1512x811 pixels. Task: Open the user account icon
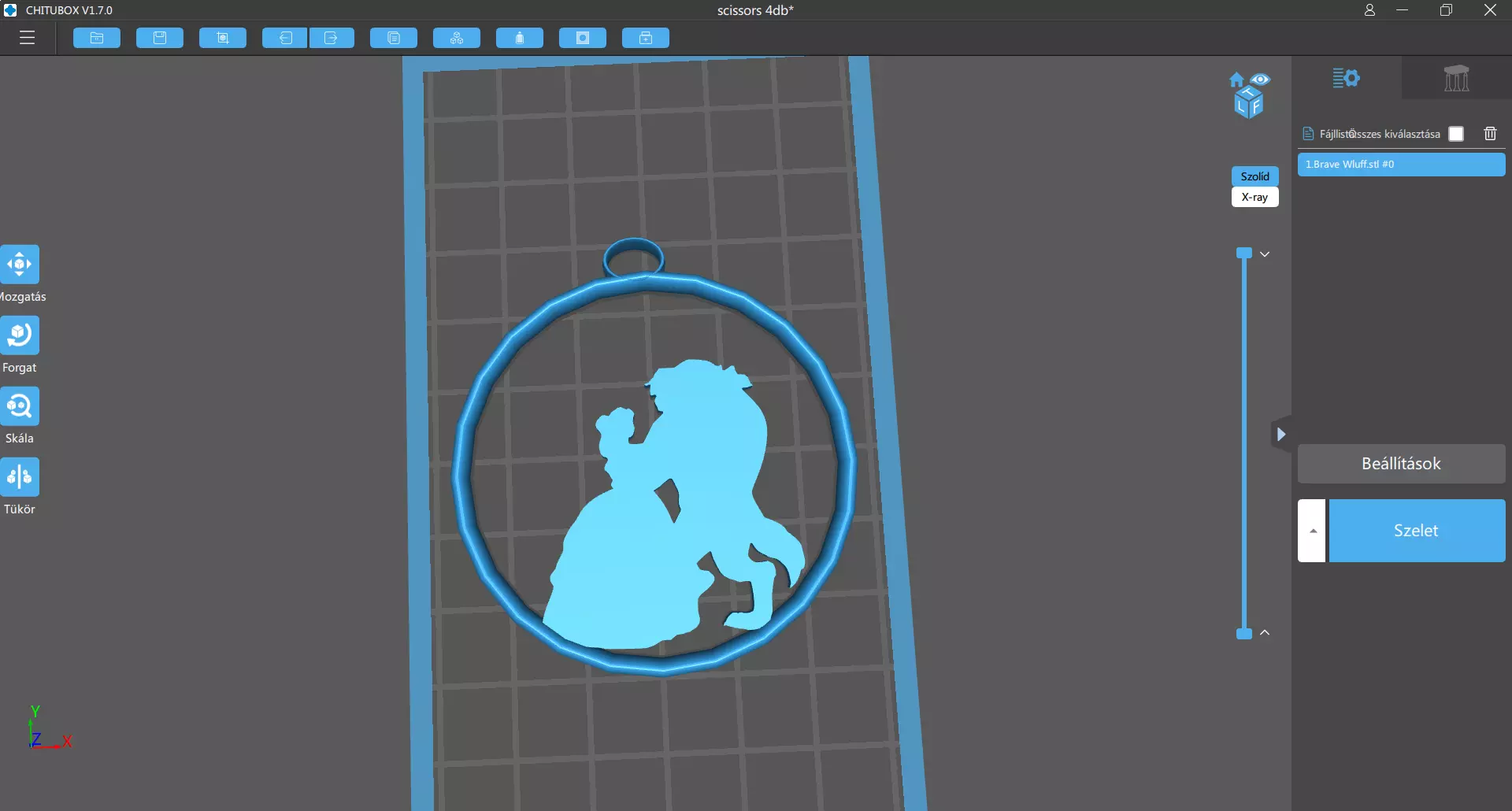point(1370,10)
